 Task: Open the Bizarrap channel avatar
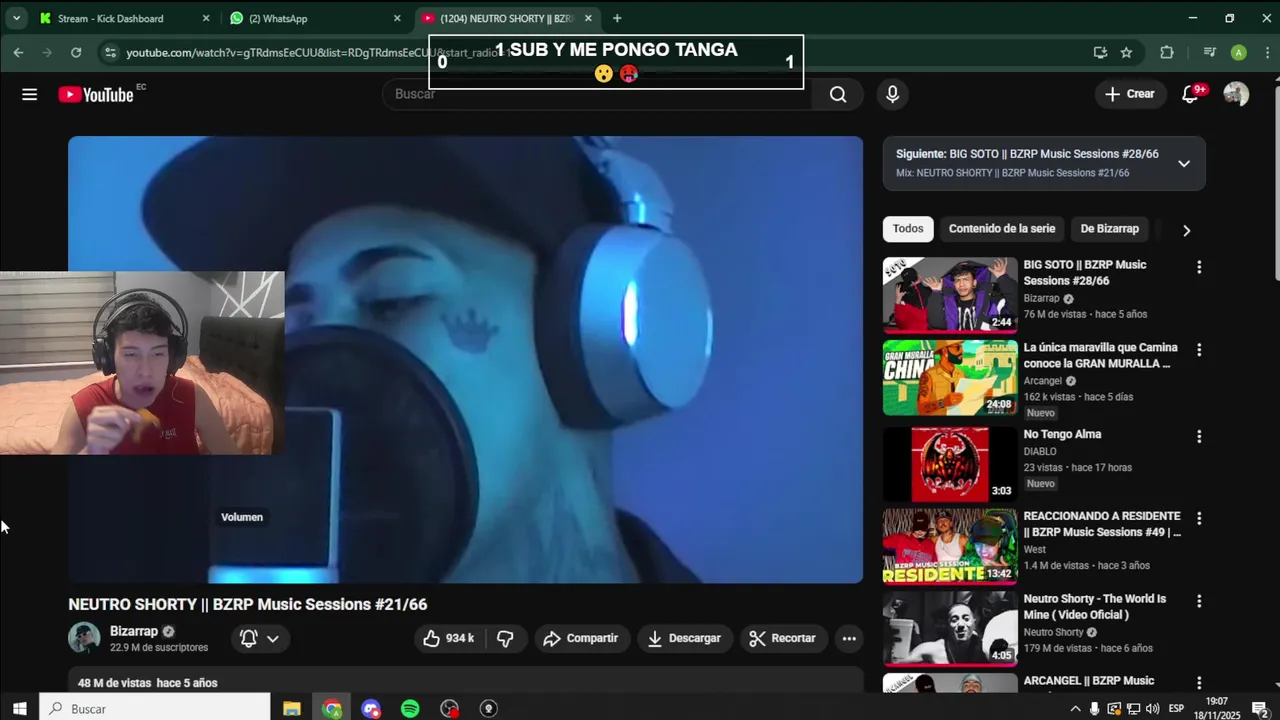click(84, 638)
